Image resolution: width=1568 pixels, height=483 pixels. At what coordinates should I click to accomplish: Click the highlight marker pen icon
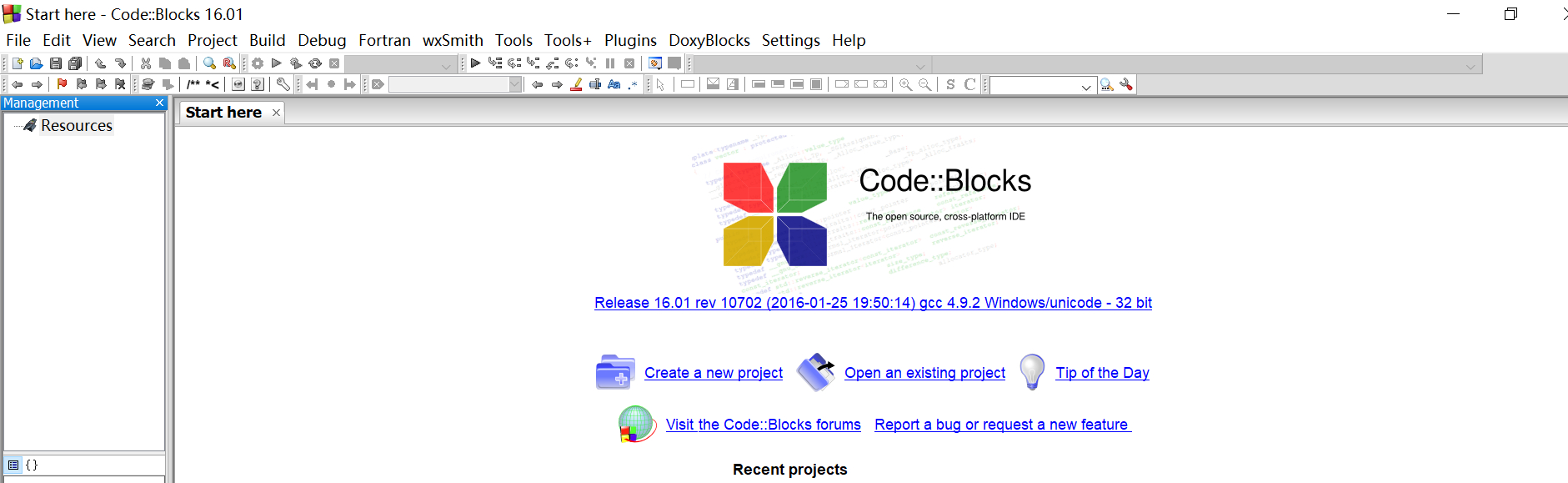[576, 84]
